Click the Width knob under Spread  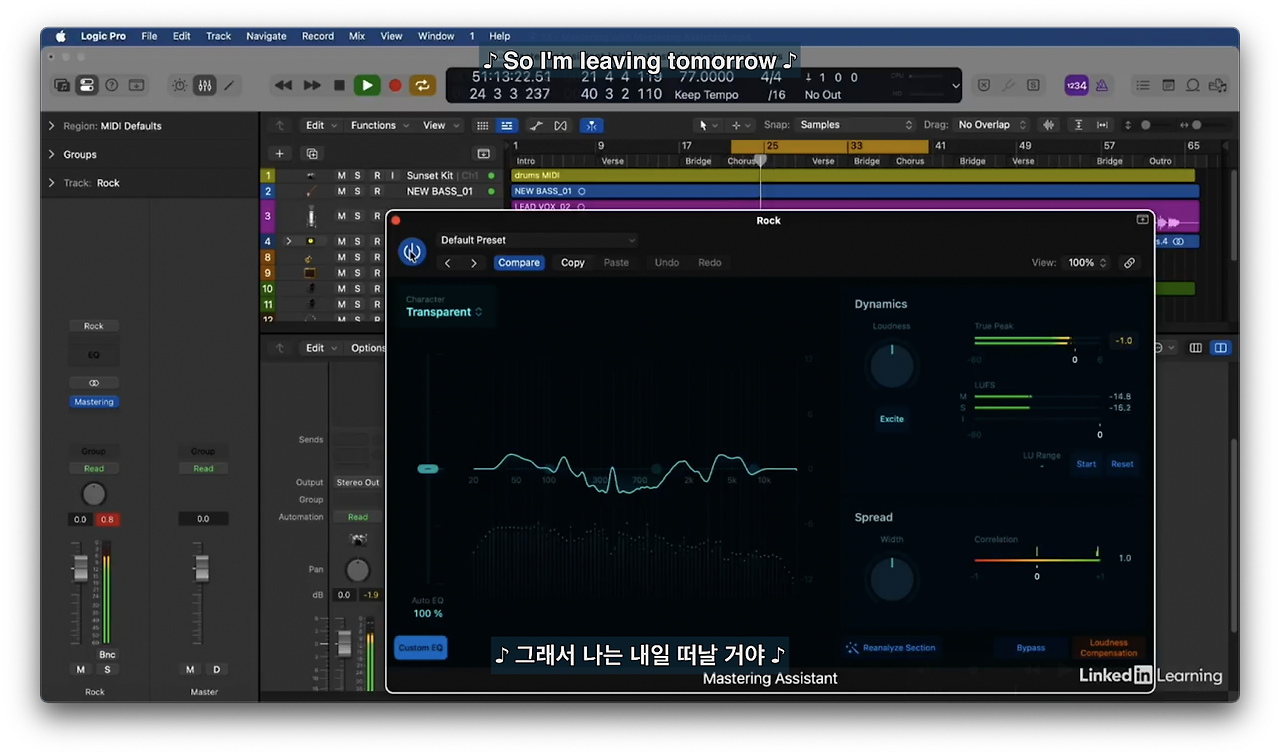tap(892, 579)
